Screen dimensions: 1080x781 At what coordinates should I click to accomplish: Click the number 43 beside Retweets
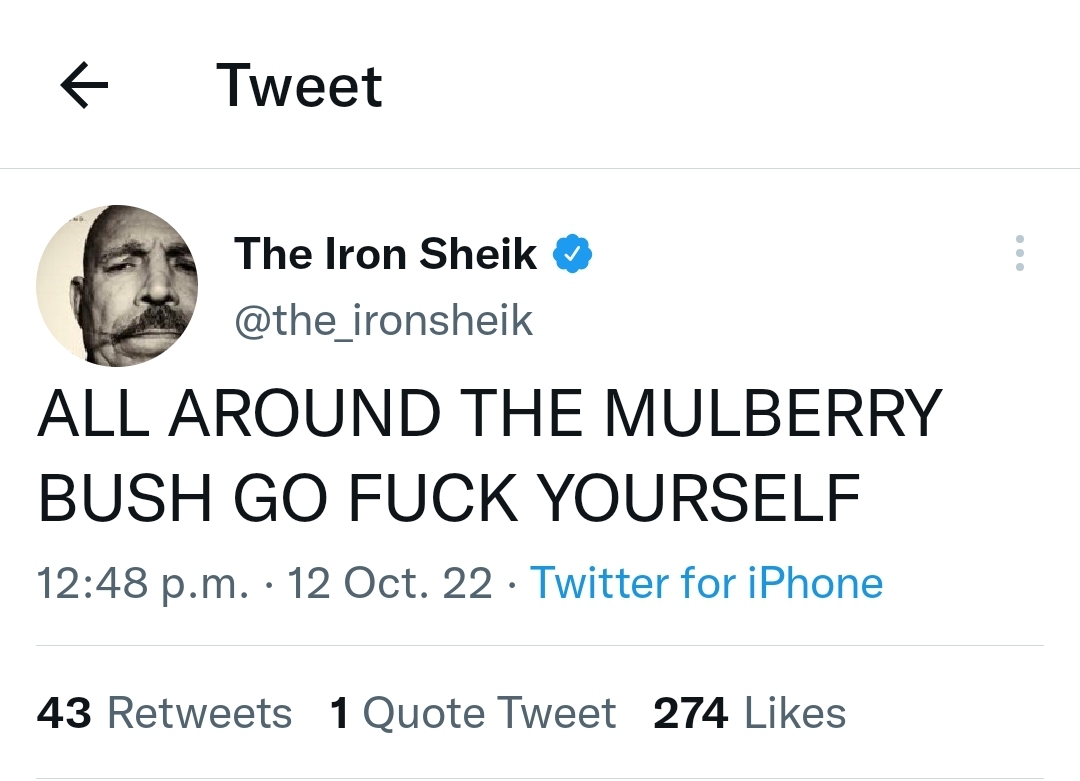click(x=64, y=713)
